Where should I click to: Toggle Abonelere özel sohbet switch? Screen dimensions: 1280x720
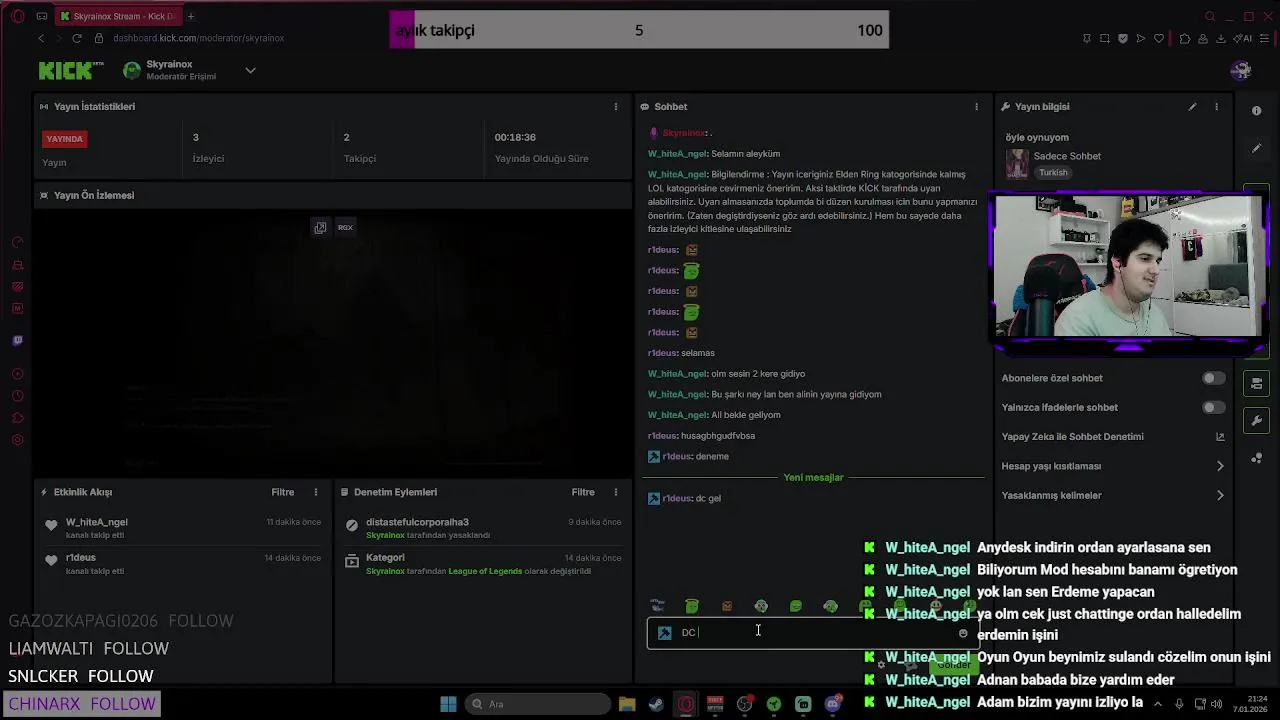tap(1213, 378)
